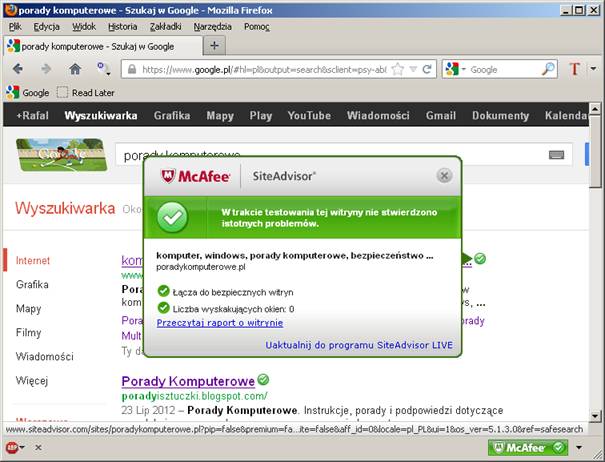The image size is (605, 462).
Task: Click +Rafal in the Google bar
Action: pos(32,115)
